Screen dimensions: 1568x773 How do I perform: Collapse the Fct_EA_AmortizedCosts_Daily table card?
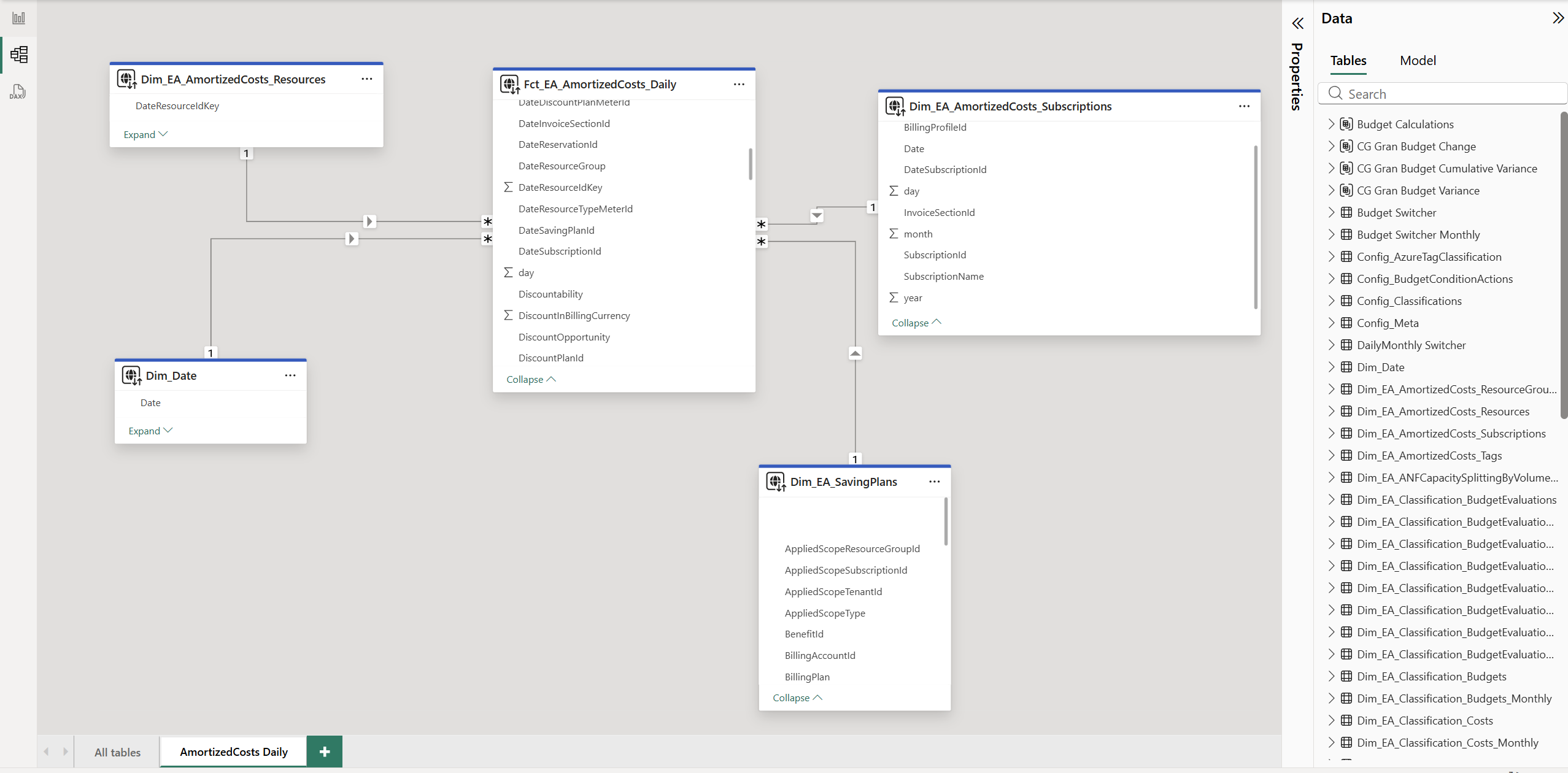pos(531,379)
